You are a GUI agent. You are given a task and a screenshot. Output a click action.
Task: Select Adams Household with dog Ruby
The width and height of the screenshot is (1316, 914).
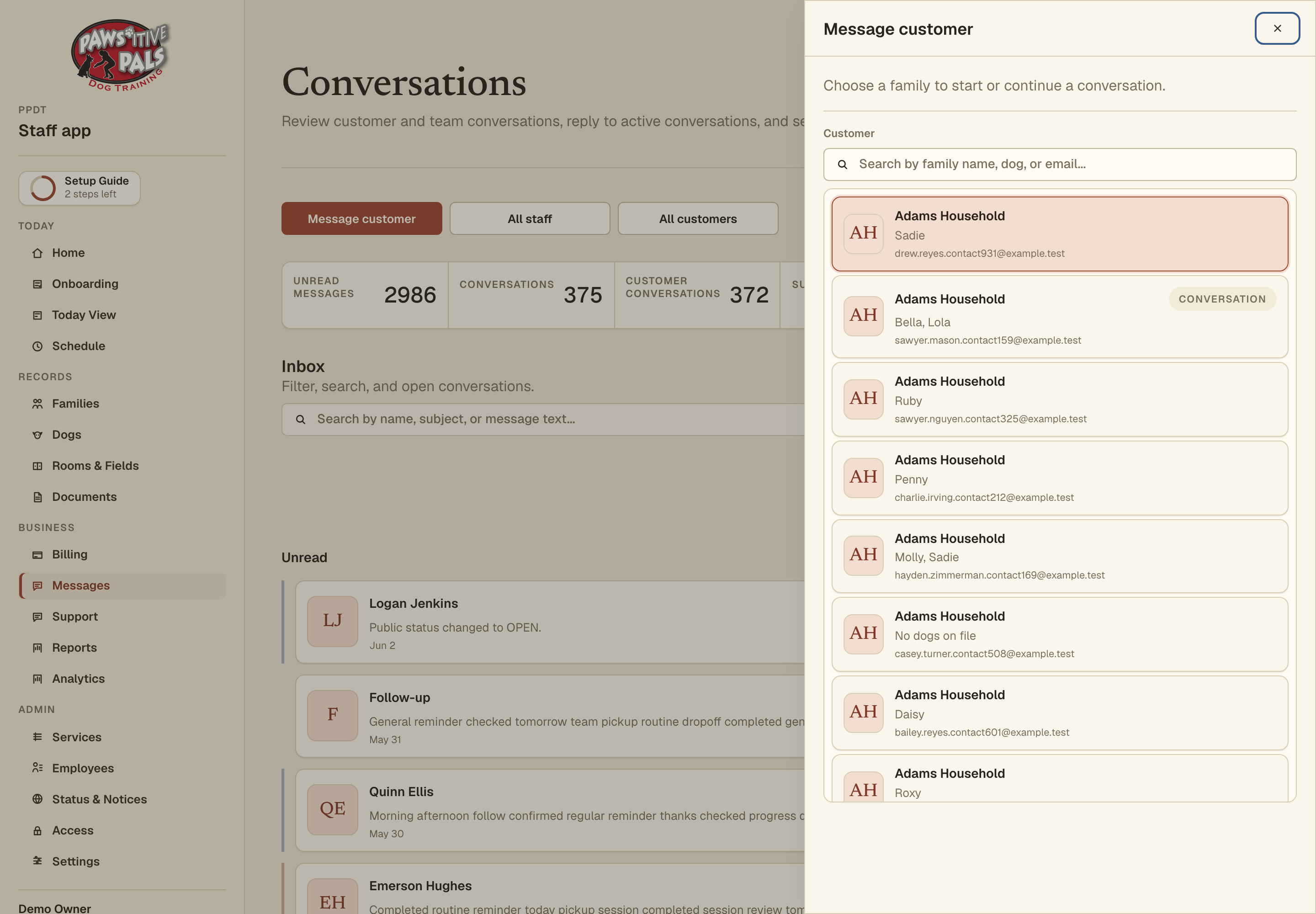tap(1060, 400)
